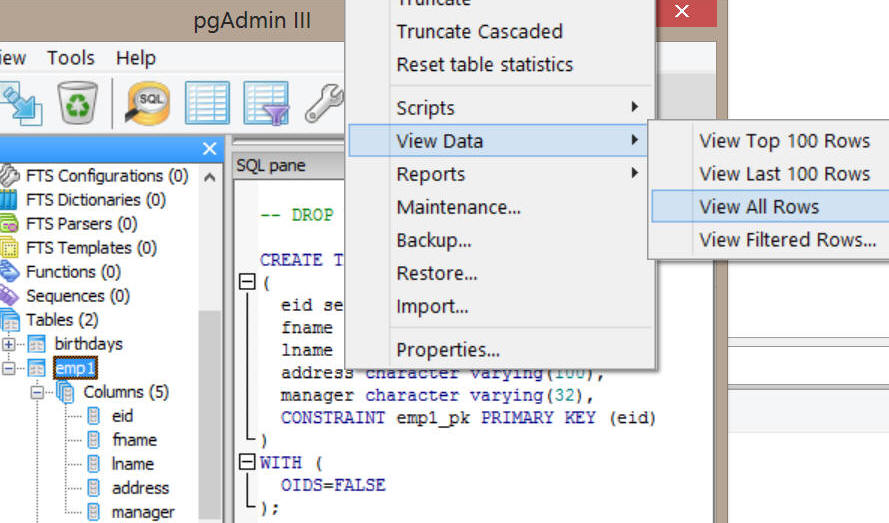Collapse the WITH clause code fold
The height and width of the screenshot is (523, 889).
pyautogui.click(x=247, y=462)
